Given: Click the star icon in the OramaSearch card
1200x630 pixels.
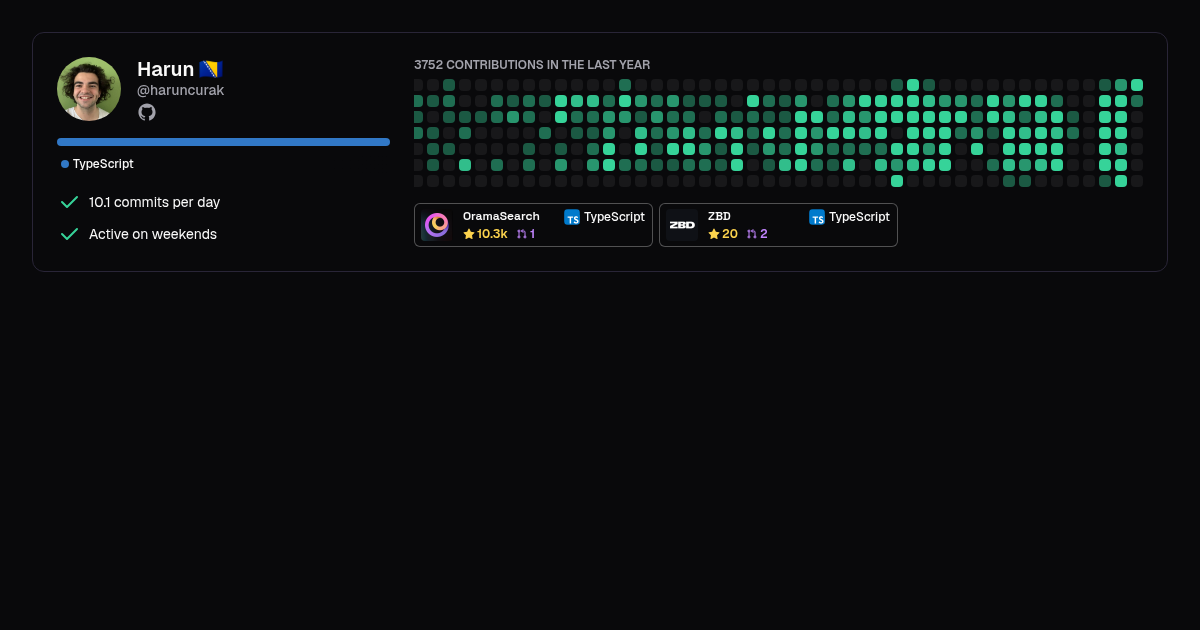Looking at the screenshot, I should pos(469,234).
